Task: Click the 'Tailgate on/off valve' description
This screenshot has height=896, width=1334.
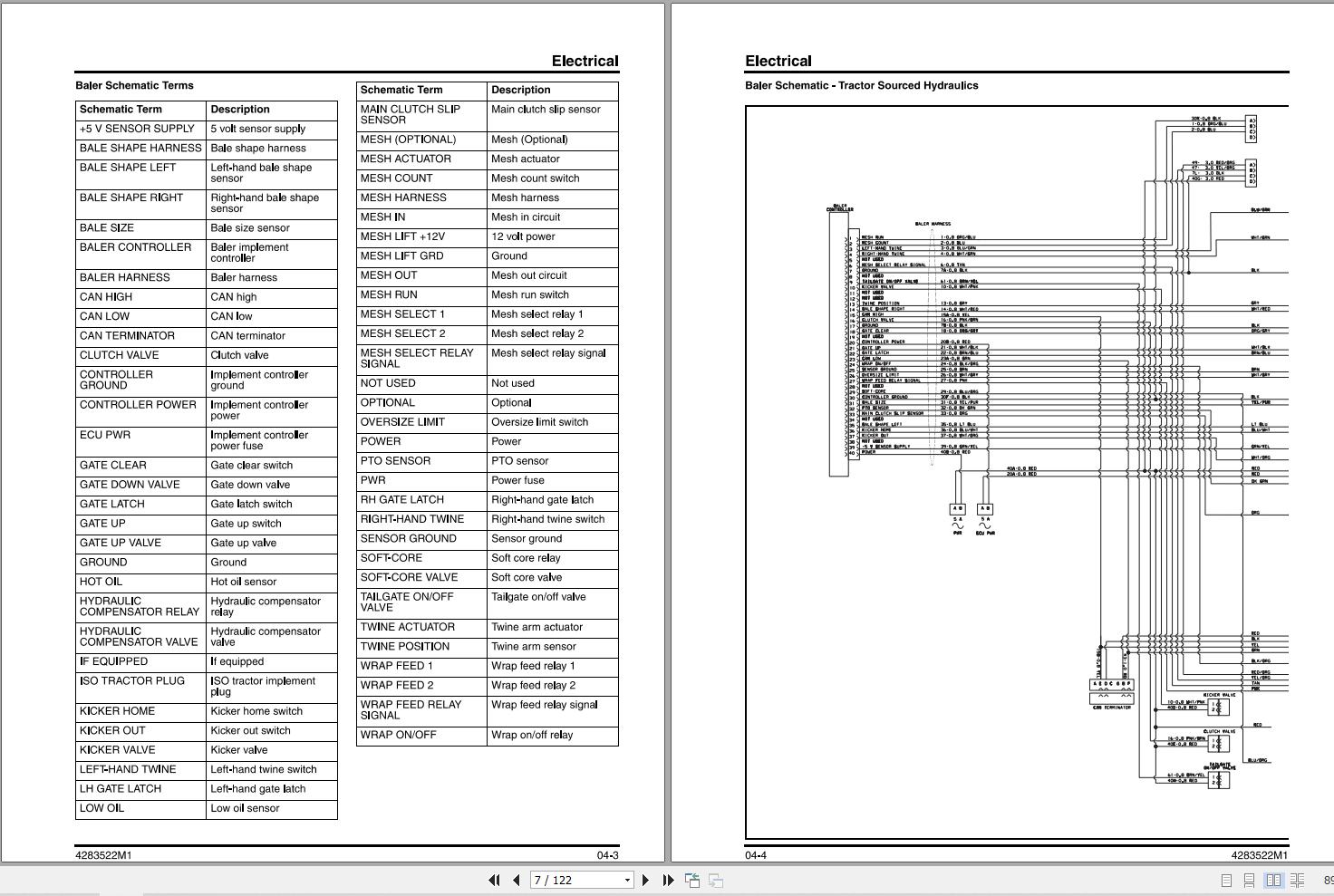Action: (538, 597)
